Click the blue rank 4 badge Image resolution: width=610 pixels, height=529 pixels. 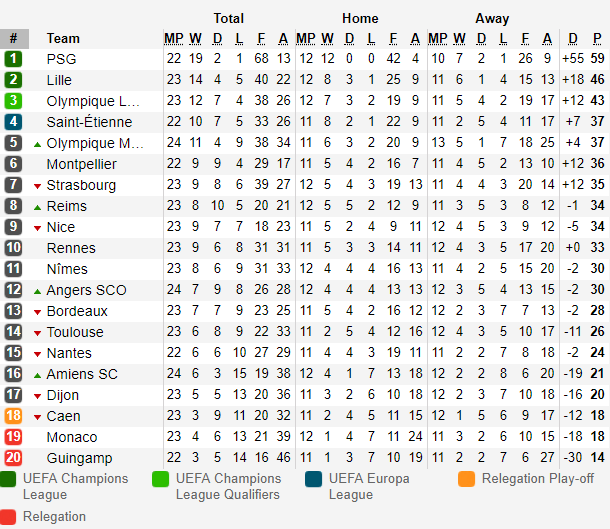(13, 122)
